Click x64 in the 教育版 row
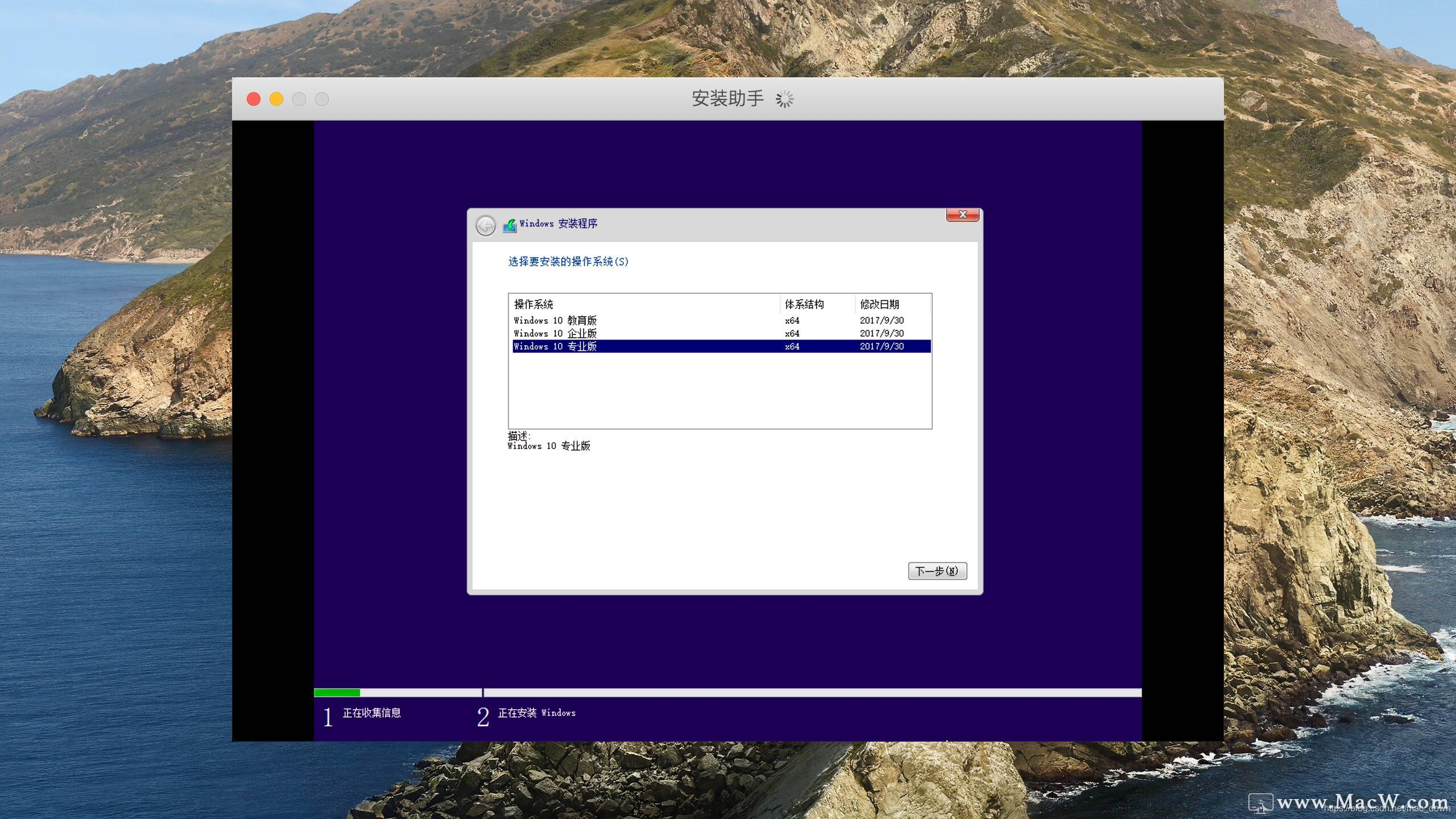Viewport: 1456px width, 819px height. [792, 321]
